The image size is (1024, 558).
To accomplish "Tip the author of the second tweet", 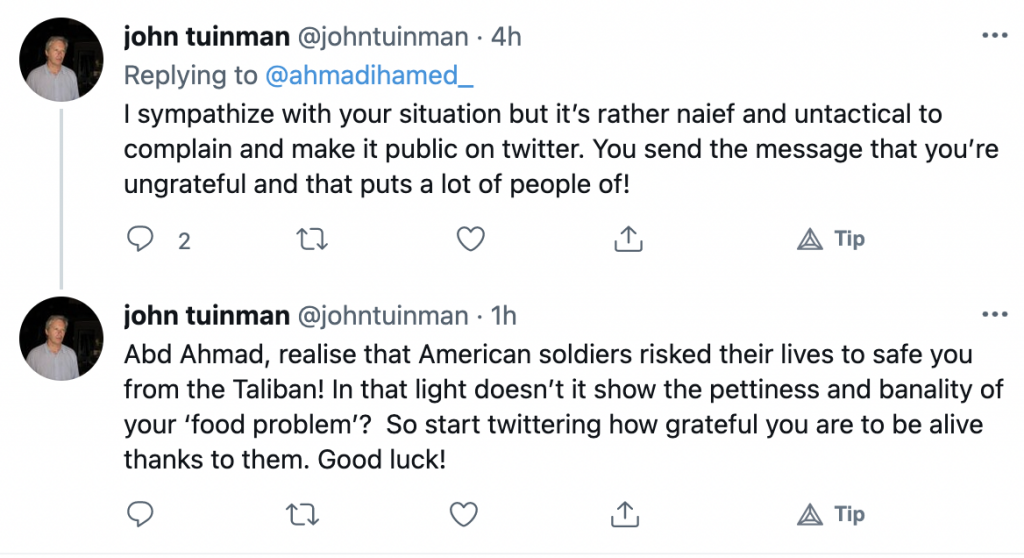I will 831,515.
